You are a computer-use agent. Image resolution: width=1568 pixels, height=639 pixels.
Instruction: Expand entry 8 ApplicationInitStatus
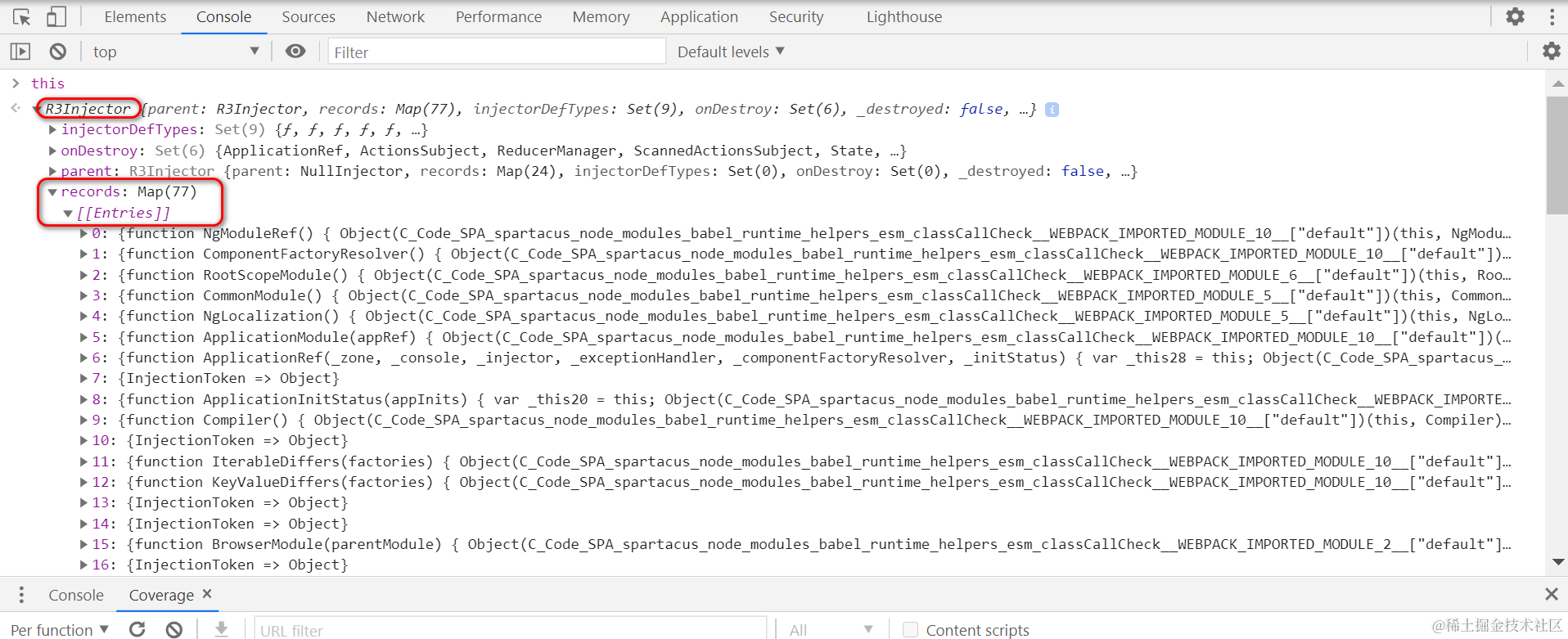[83, 399]
